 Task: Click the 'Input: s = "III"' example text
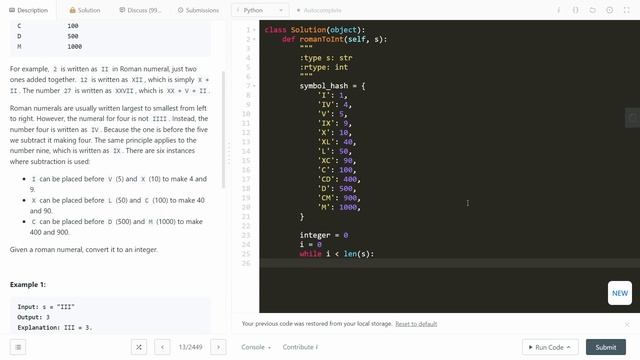[x=46, y=307]
